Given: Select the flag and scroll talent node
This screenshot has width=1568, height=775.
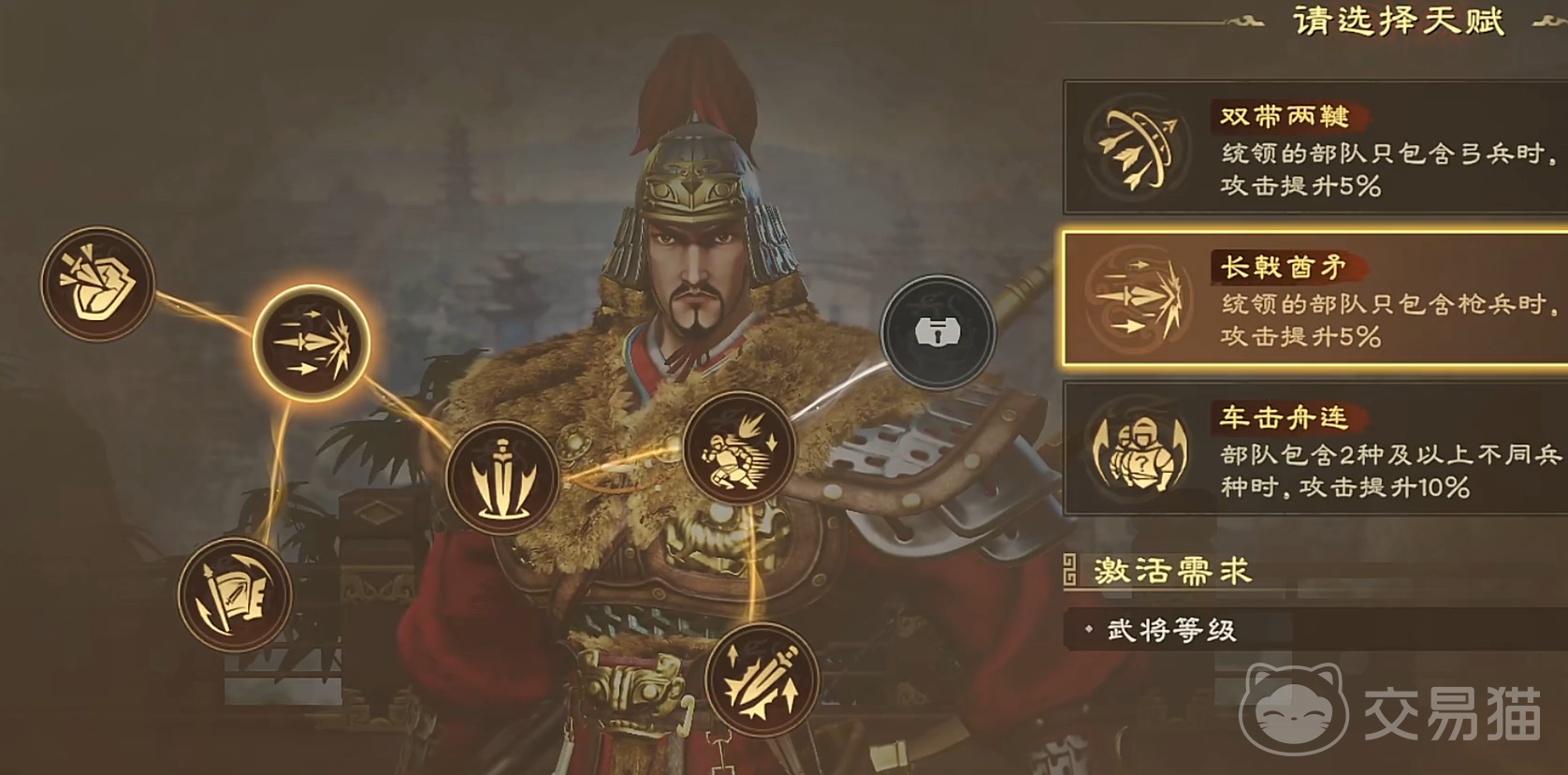Looking at the screenshot, I should [x=236, y=595].
